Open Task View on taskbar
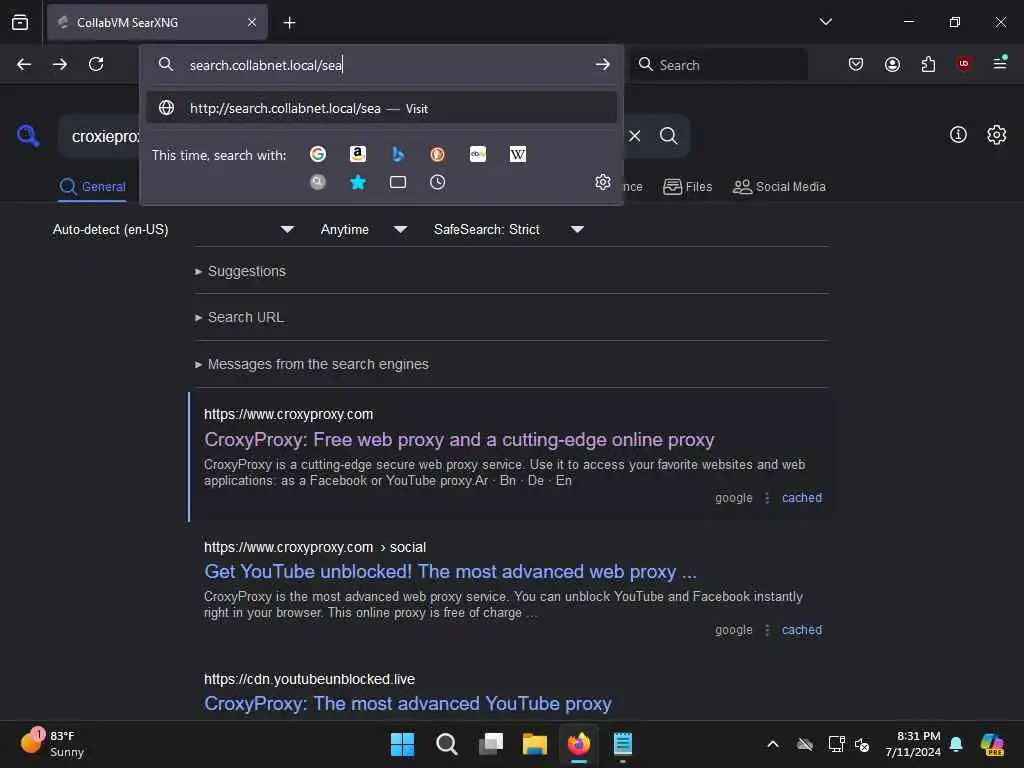The width and height of the screenshot is (1024, 768). (491, 744)
